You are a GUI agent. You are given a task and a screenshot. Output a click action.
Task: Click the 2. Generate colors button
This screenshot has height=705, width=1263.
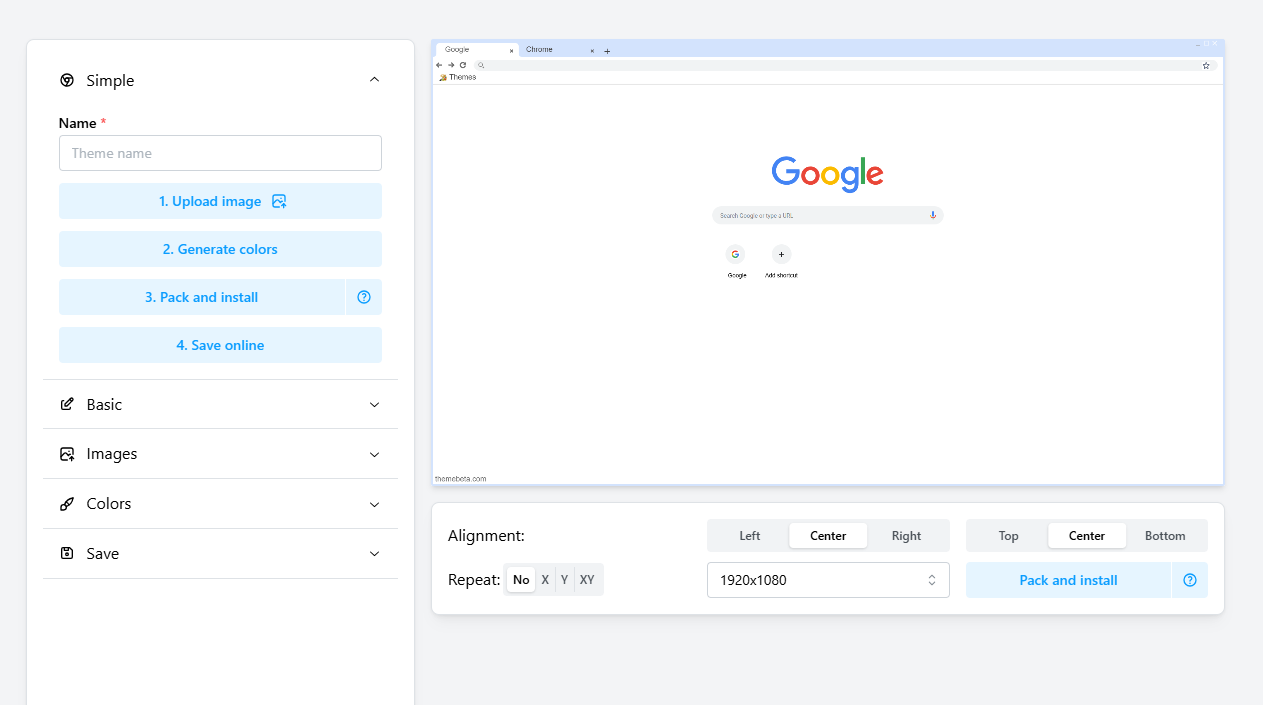[220, 249]
